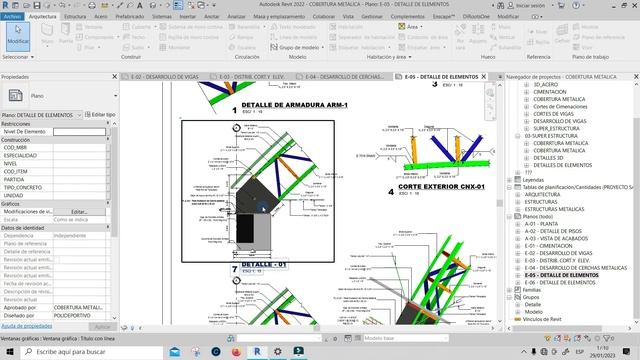Click the Definir work plane tool

562,34
